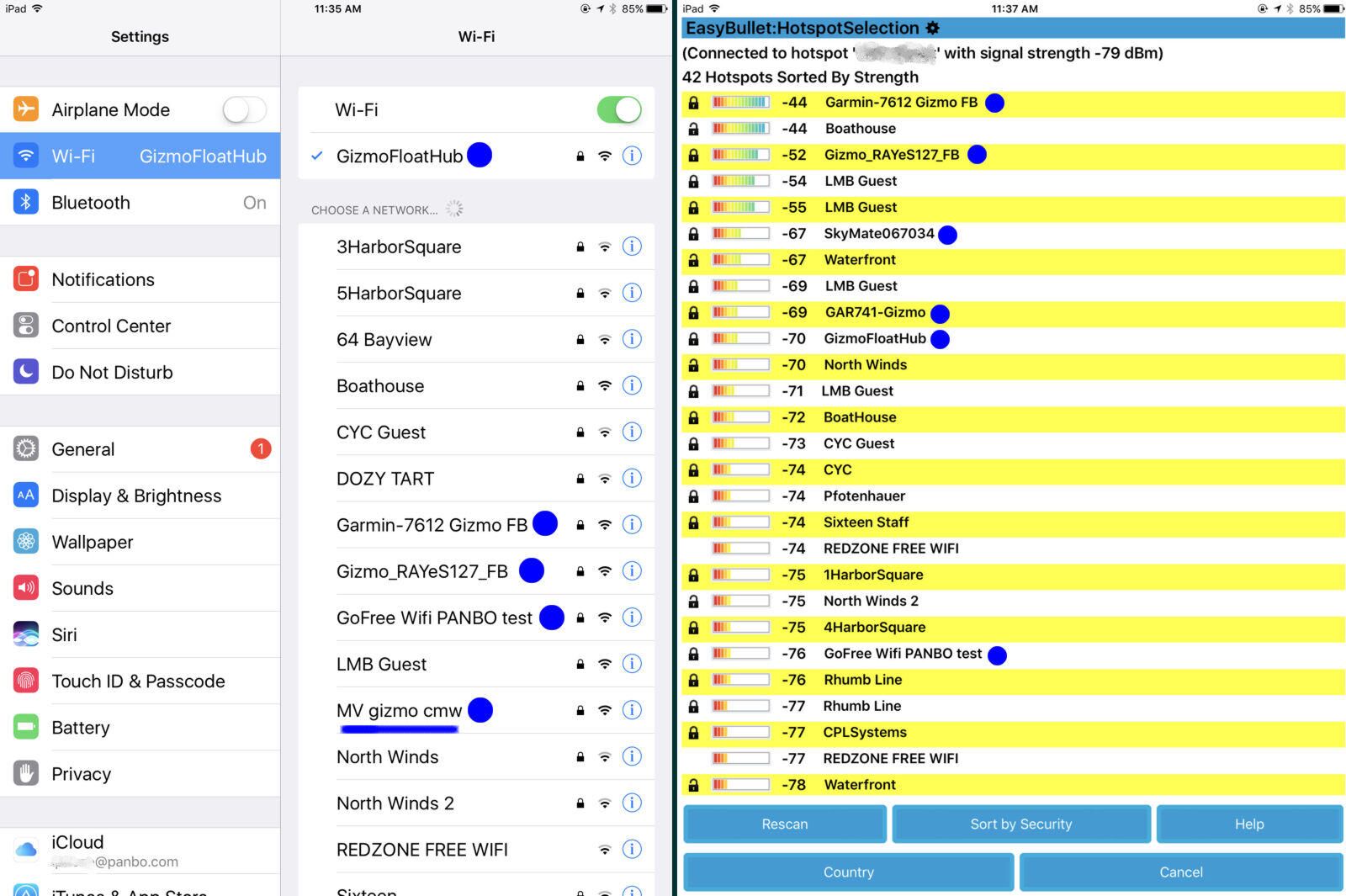Turn off the Wi-Fi switch
Viewport: 1346px width, 896px height.
[619, 109]
